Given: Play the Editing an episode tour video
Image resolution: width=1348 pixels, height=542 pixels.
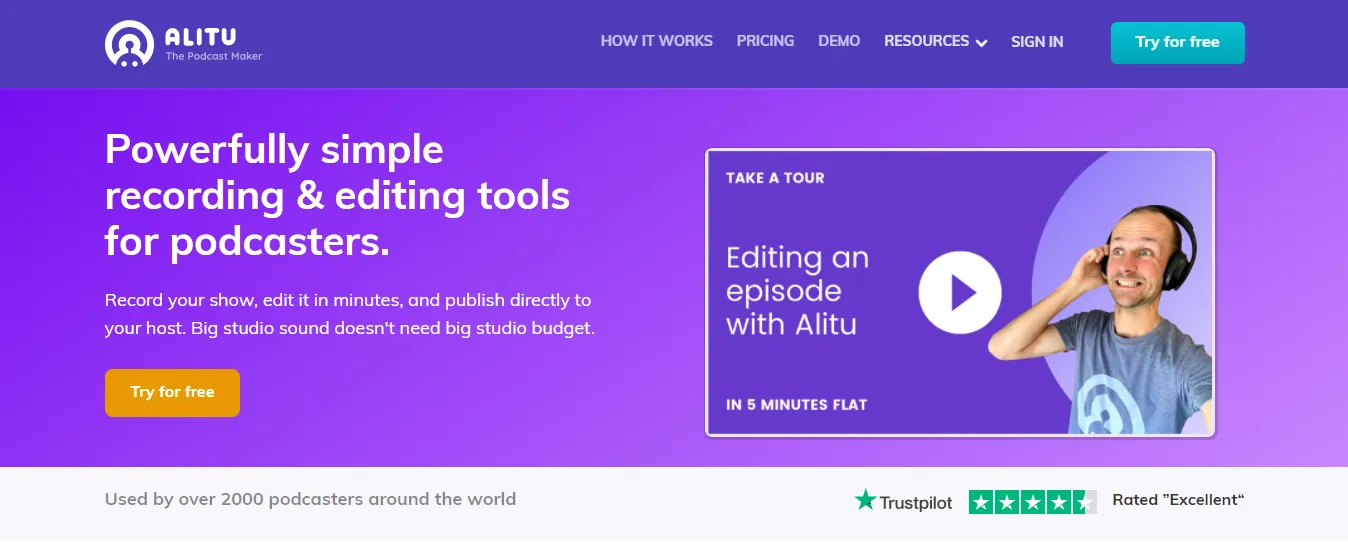Looking at the screenshot, I should [x=960, y=293].
